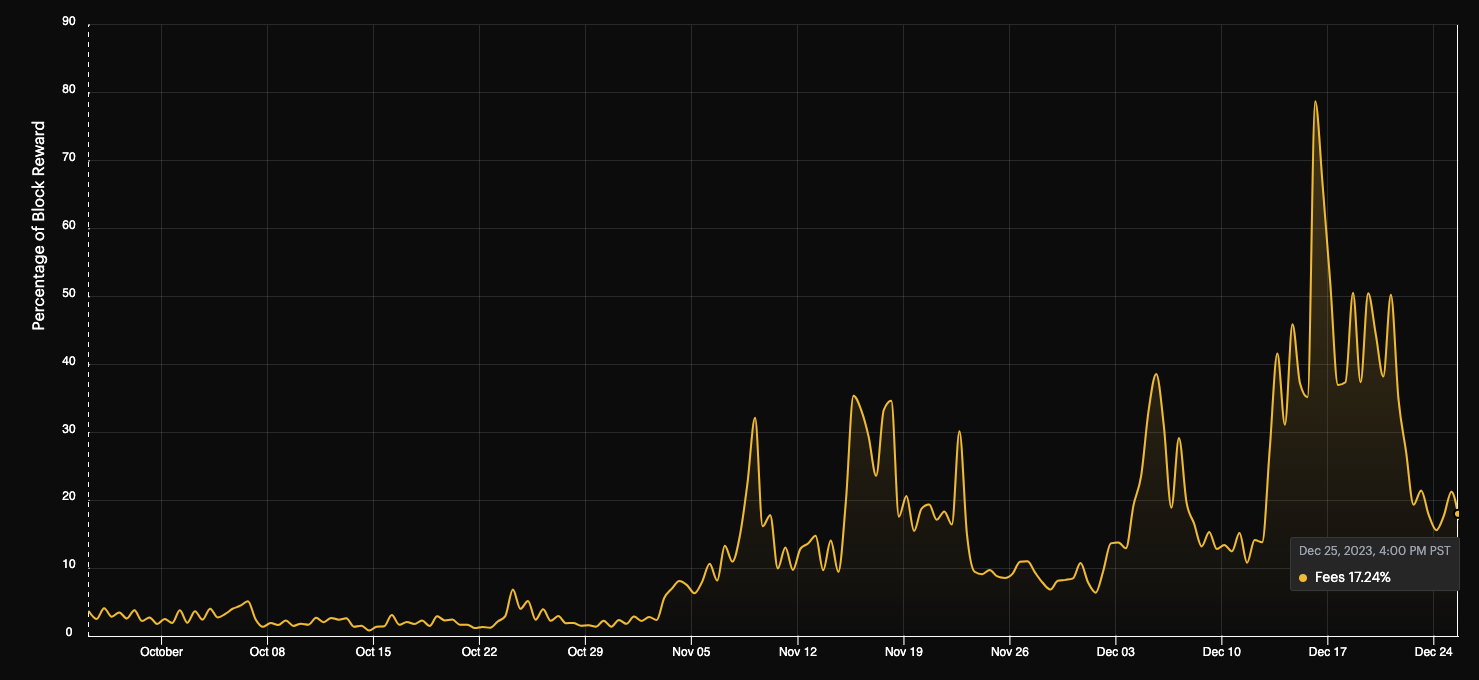Click the 'Dec 10' x-axis label
Image resolution: width=1479 pixels, height=680 pixels.
coord(1222,652)
